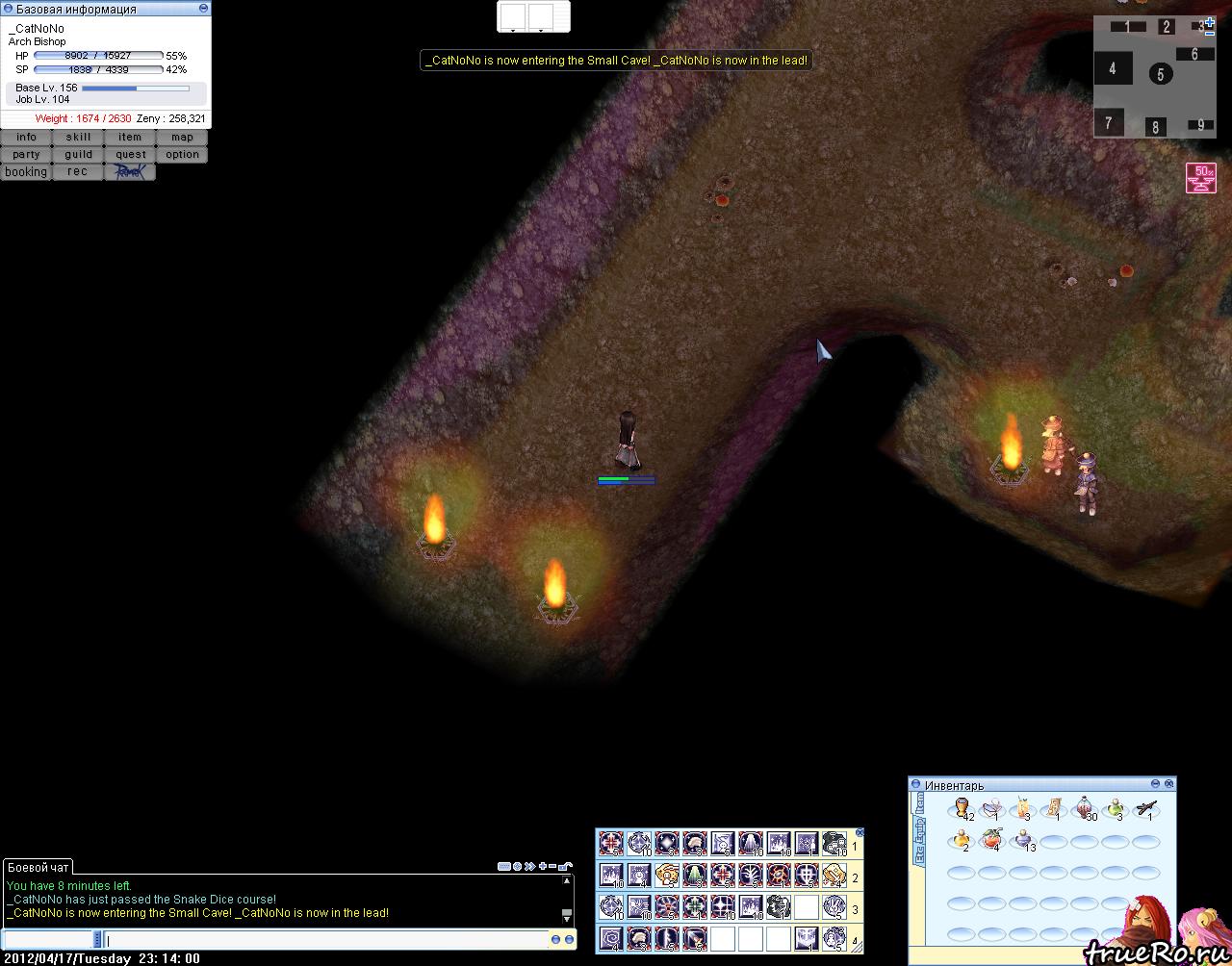Click the 50% weight status icon

click(x=1201, y=178)
